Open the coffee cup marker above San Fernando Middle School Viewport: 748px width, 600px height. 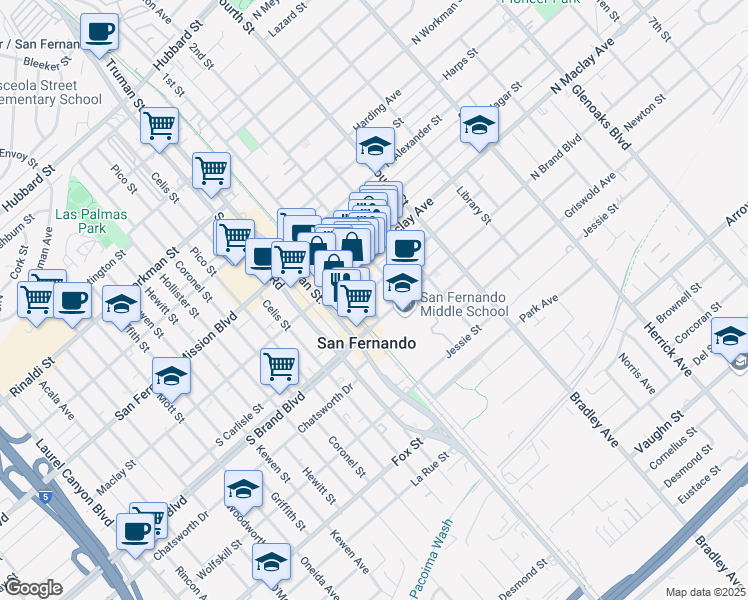tap(405, 249)
